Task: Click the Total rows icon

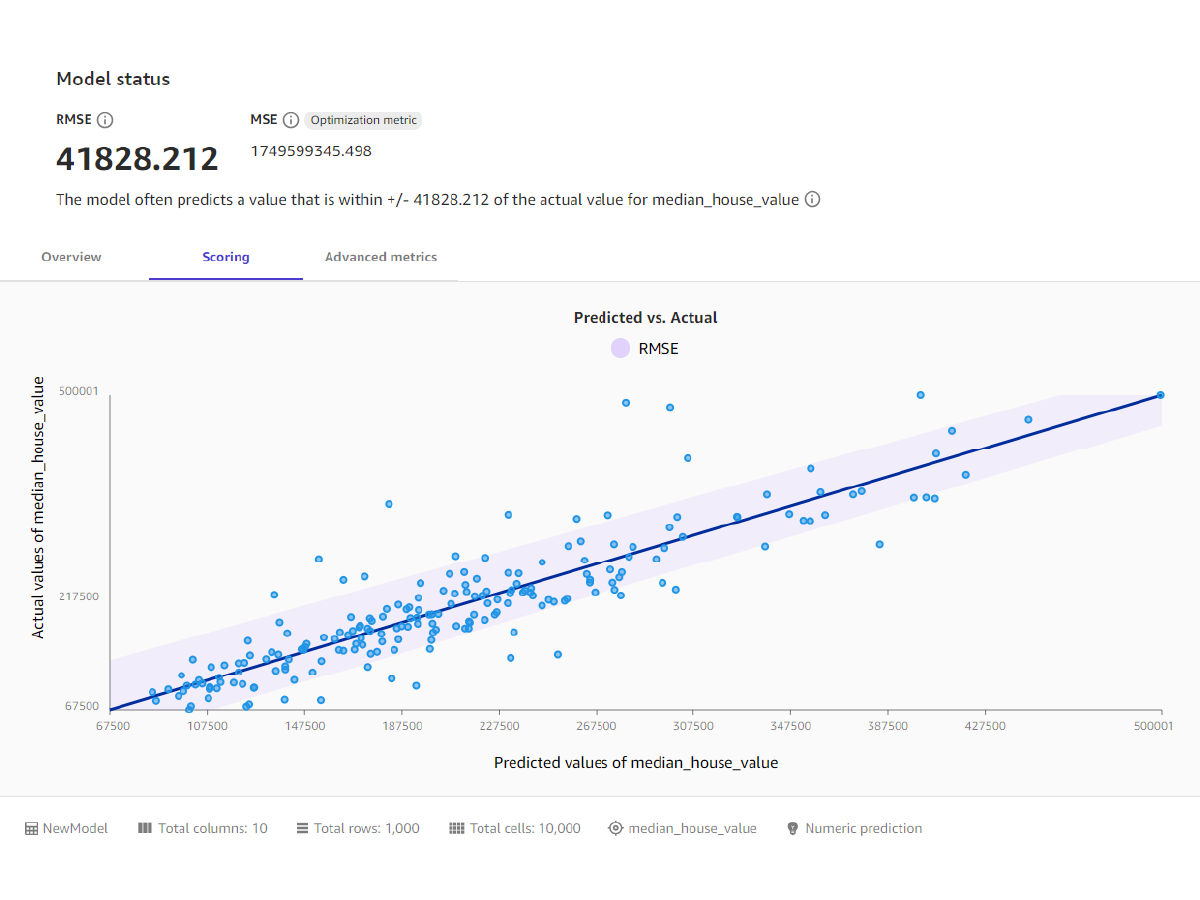Action: tap(302, 828)
